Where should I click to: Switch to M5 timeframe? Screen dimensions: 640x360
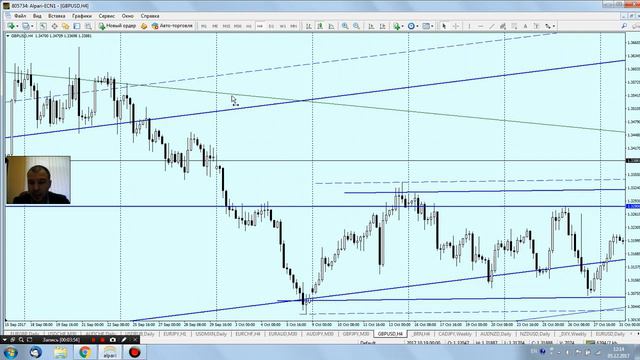click(215, 26)
